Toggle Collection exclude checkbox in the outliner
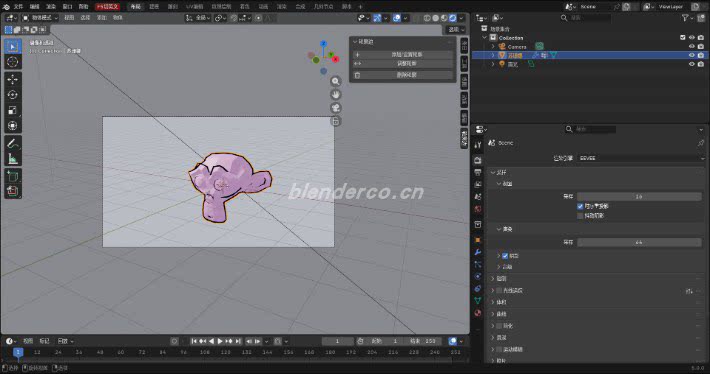Screen dimensions: 710x374 click(x=682, y=38)
